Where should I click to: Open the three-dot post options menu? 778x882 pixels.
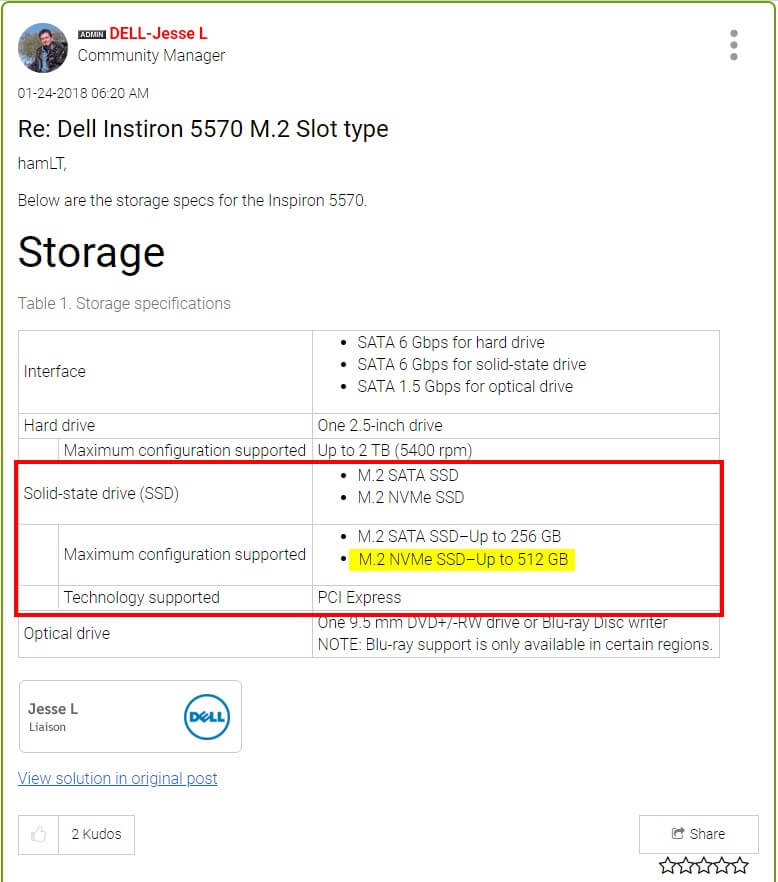[x=734, y=45]
